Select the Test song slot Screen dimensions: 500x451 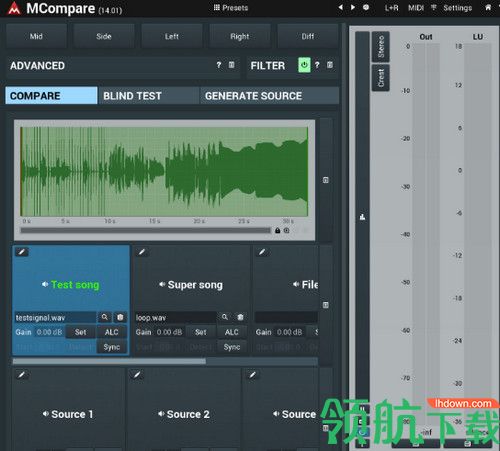click(x=71, y=285)
